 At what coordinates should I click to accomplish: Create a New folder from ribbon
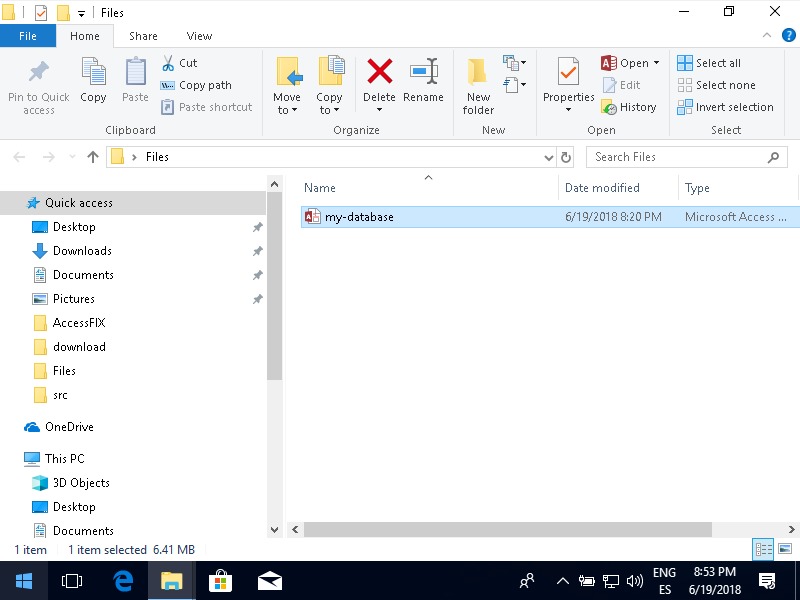[x=478, y=85]
